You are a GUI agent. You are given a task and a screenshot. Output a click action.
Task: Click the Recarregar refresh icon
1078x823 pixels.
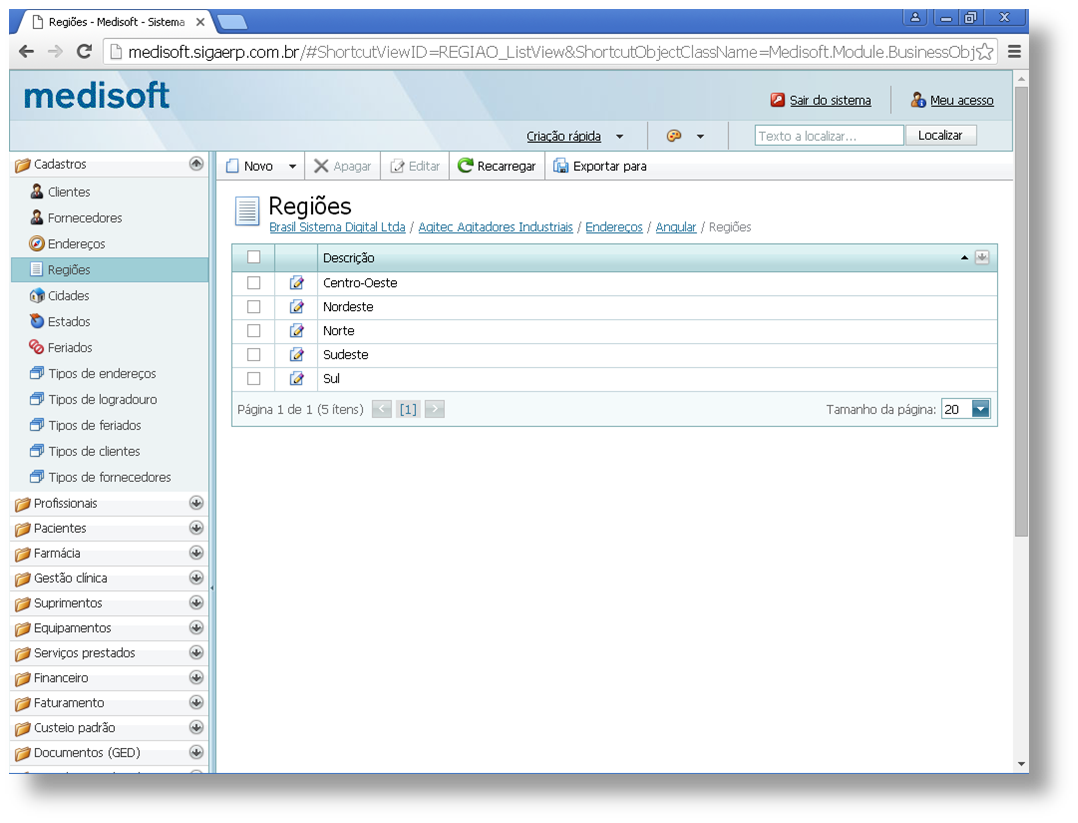[465, 166]
